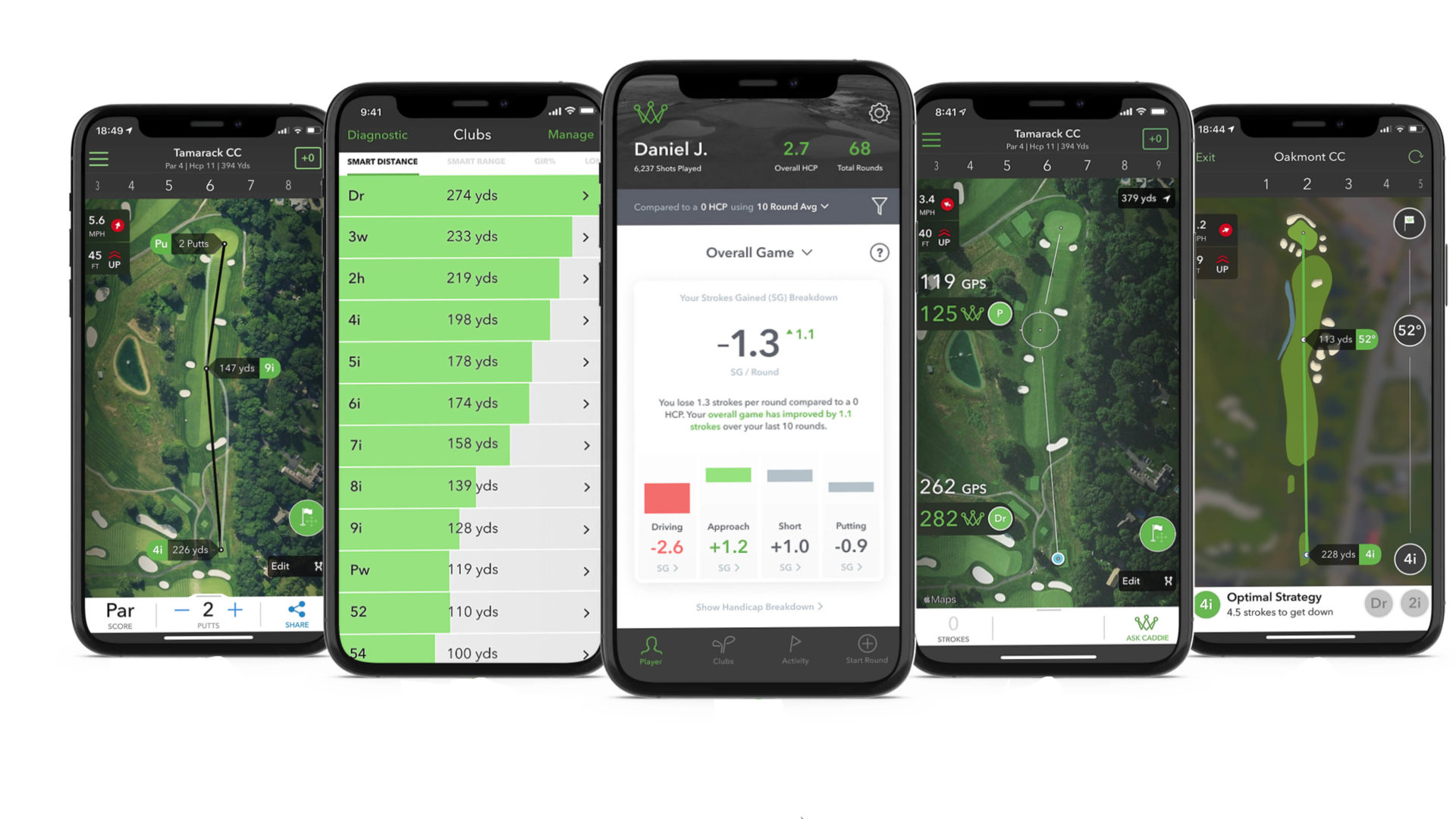Select the Player tab at bottom center
The height and width of the screenshot is (819, 1456).
coord(650,650)
